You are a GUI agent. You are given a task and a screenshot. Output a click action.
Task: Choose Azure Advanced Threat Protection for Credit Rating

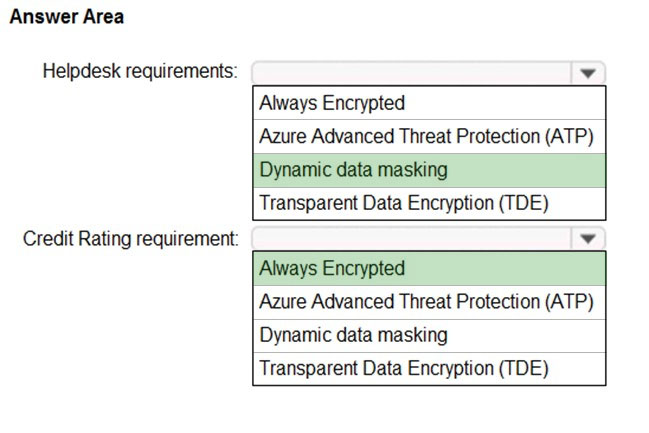[429, 302]
